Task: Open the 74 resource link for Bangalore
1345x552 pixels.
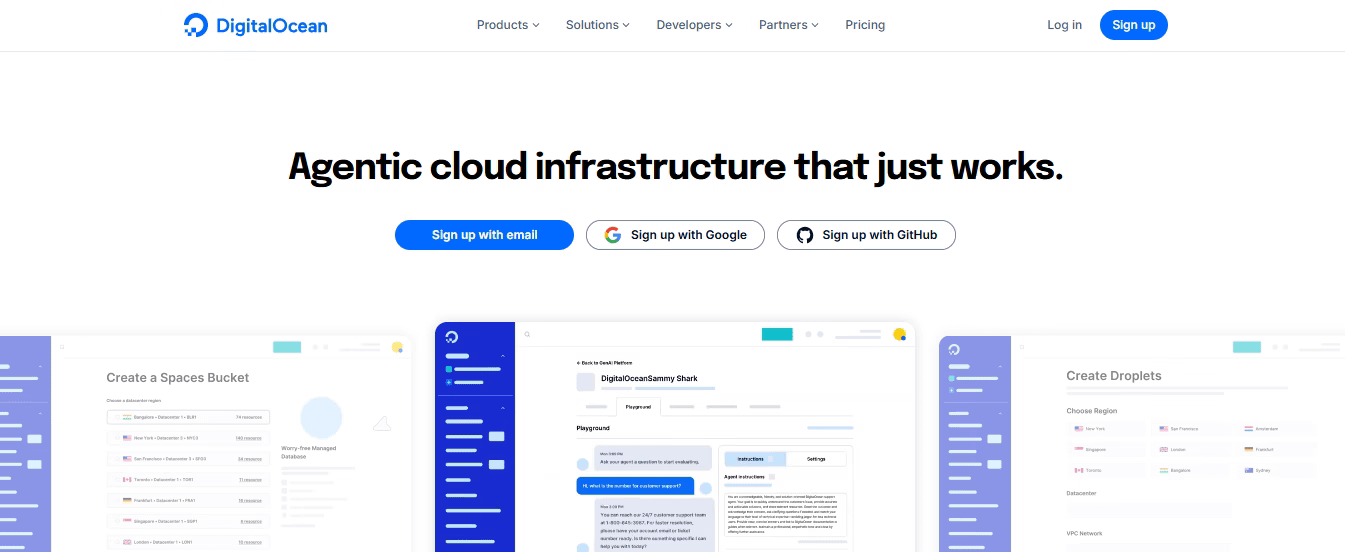Action: point(249,417)
